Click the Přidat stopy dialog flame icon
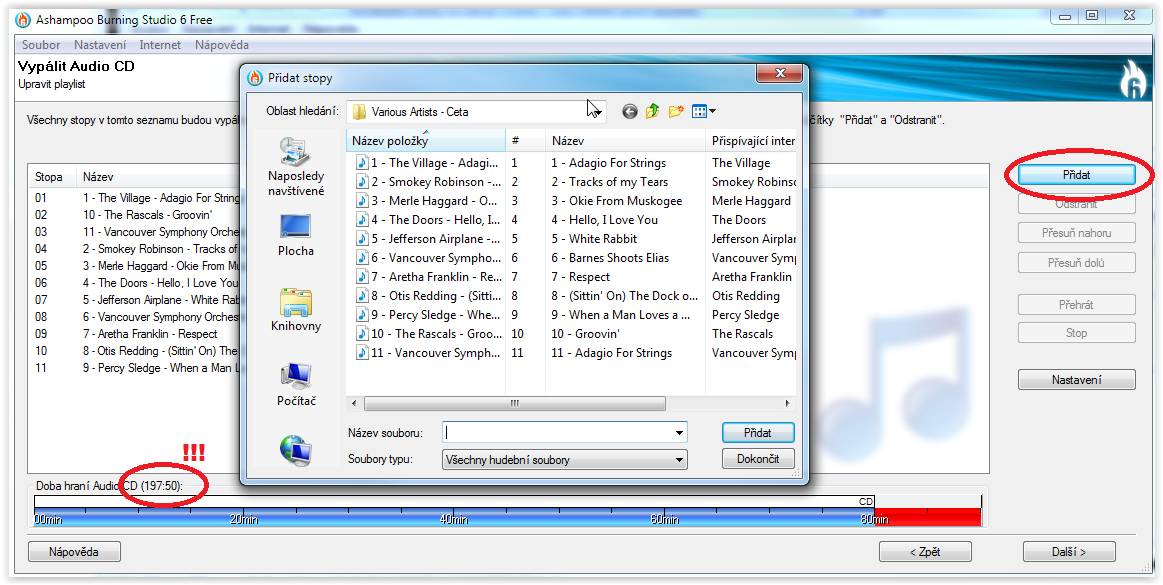This screenshot has width=1163, height=585. point(254,78)
